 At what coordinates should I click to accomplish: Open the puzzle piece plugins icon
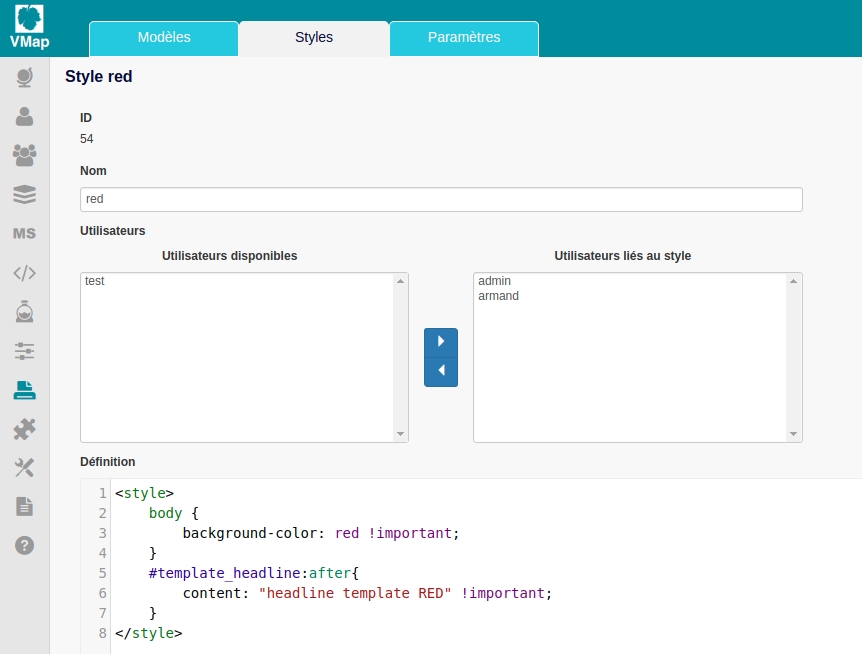[x=25, y=429]
